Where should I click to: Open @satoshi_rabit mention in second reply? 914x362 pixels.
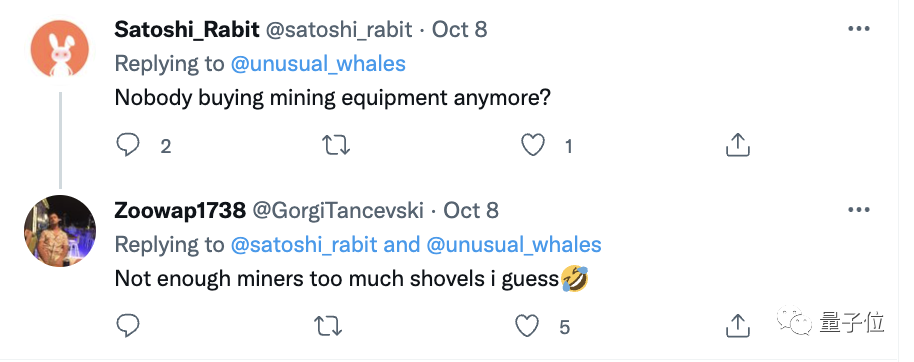[304, 245]
